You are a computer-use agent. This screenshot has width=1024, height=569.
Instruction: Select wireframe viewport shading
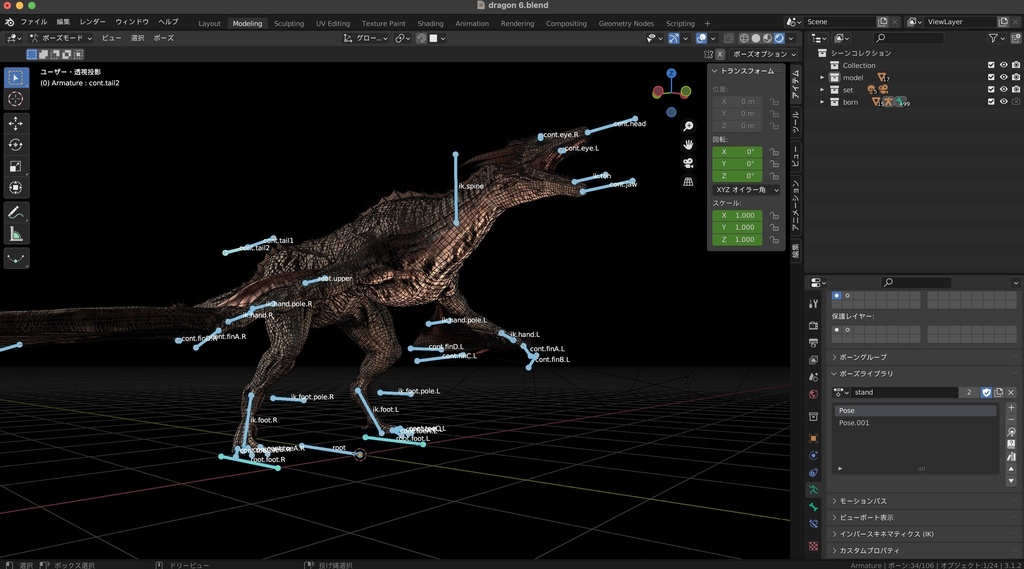[744, 39]
